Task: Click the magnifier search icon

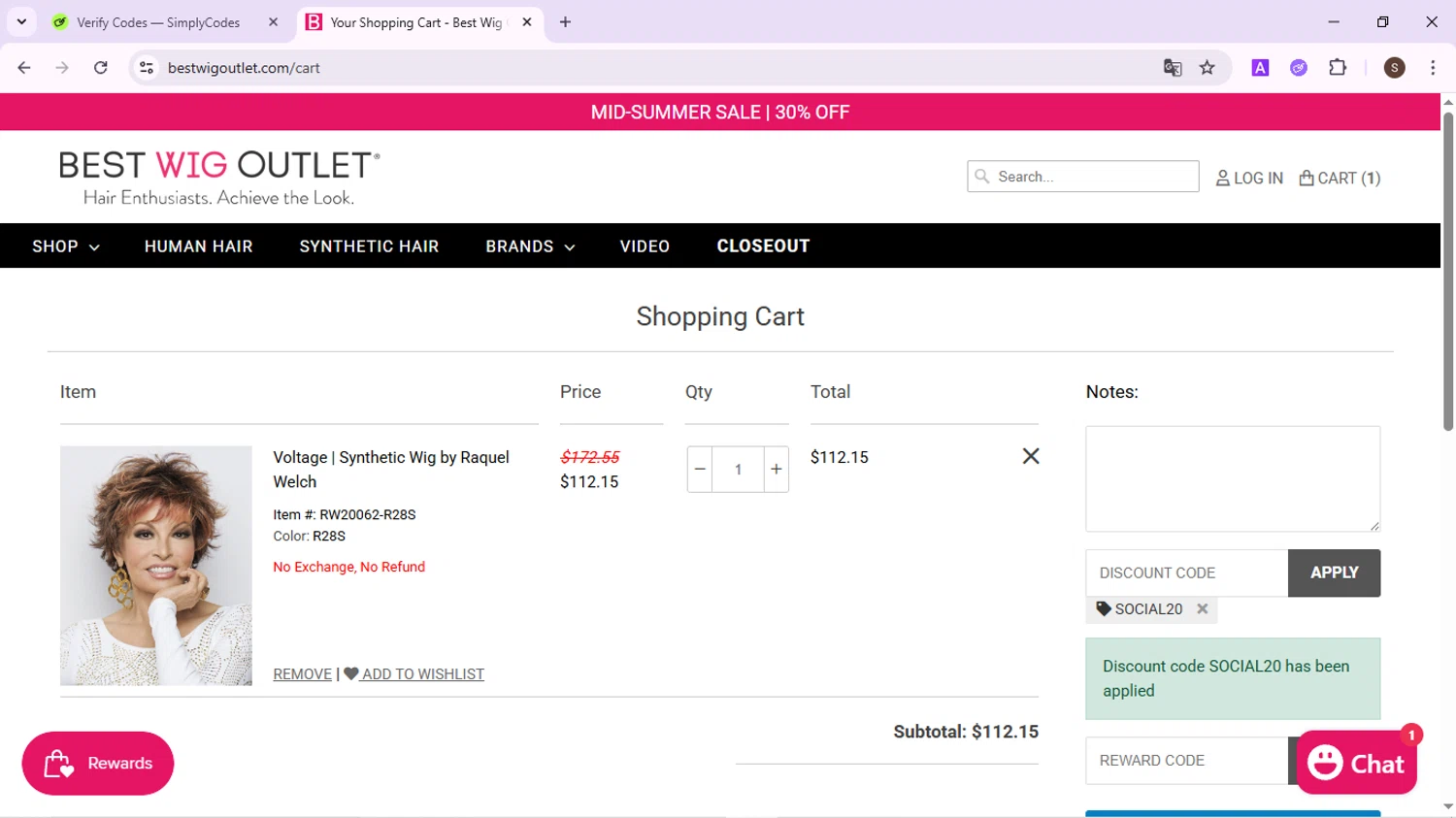Action: (982, 177)
